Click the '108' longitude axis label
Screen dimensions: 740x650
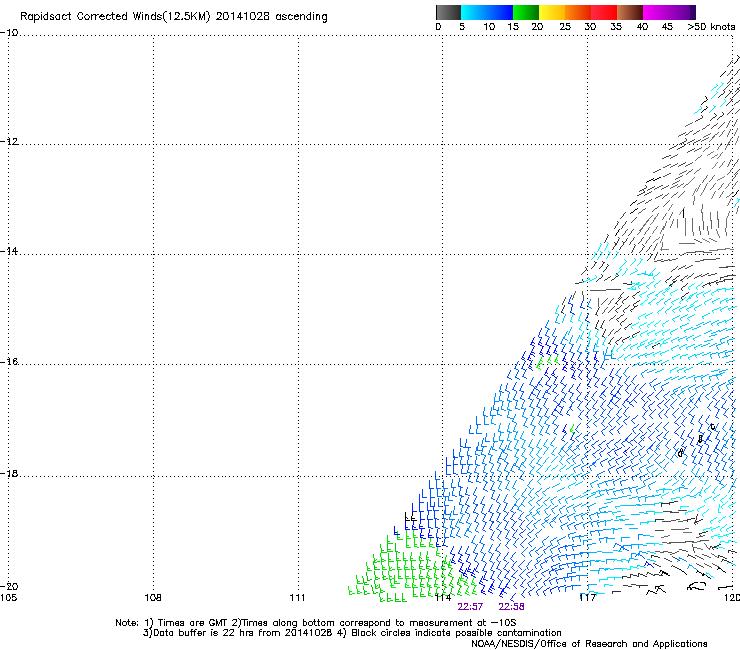(153, 598)
